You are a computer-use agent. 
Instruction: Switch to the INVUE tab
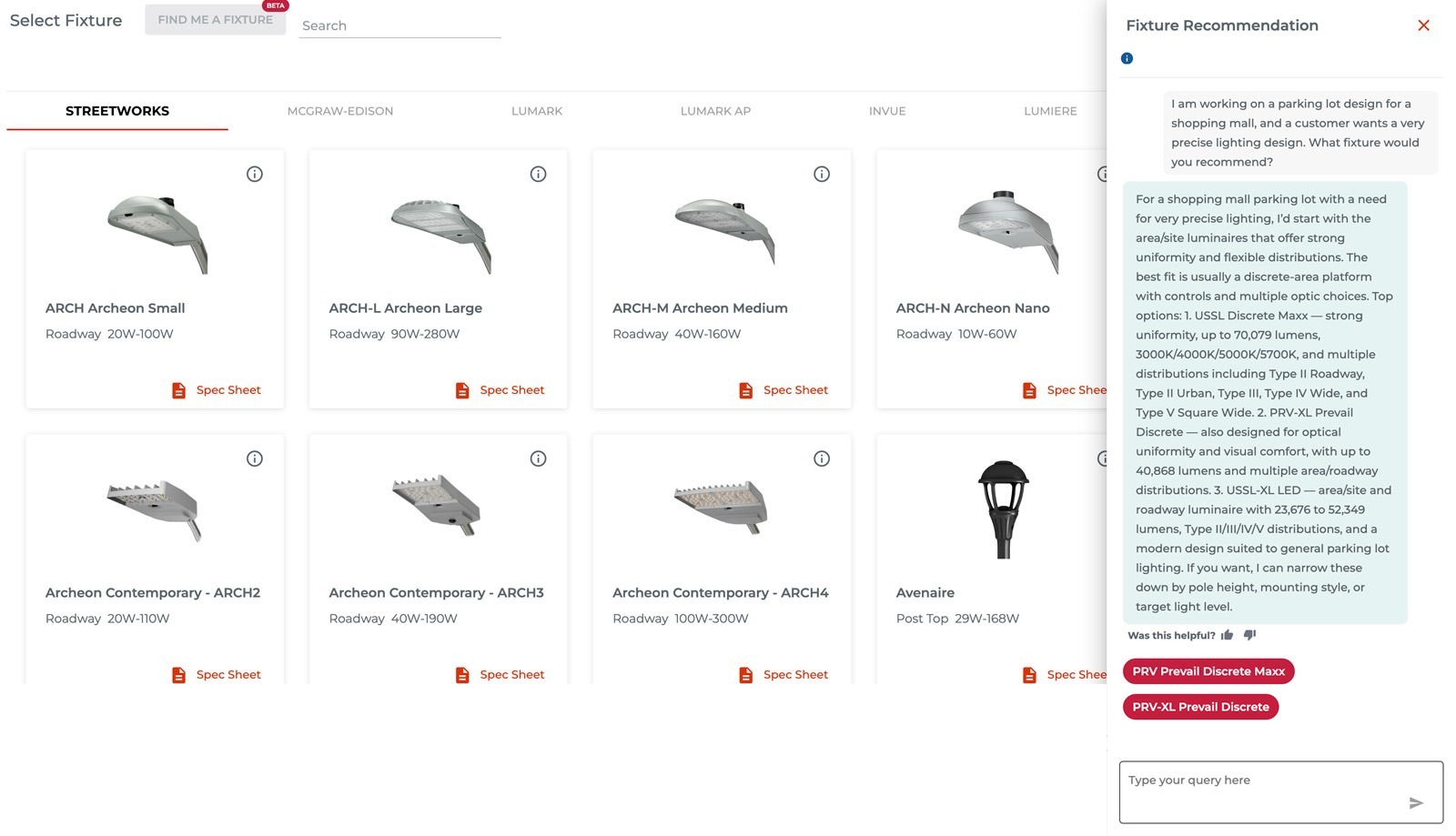(887, 111)
